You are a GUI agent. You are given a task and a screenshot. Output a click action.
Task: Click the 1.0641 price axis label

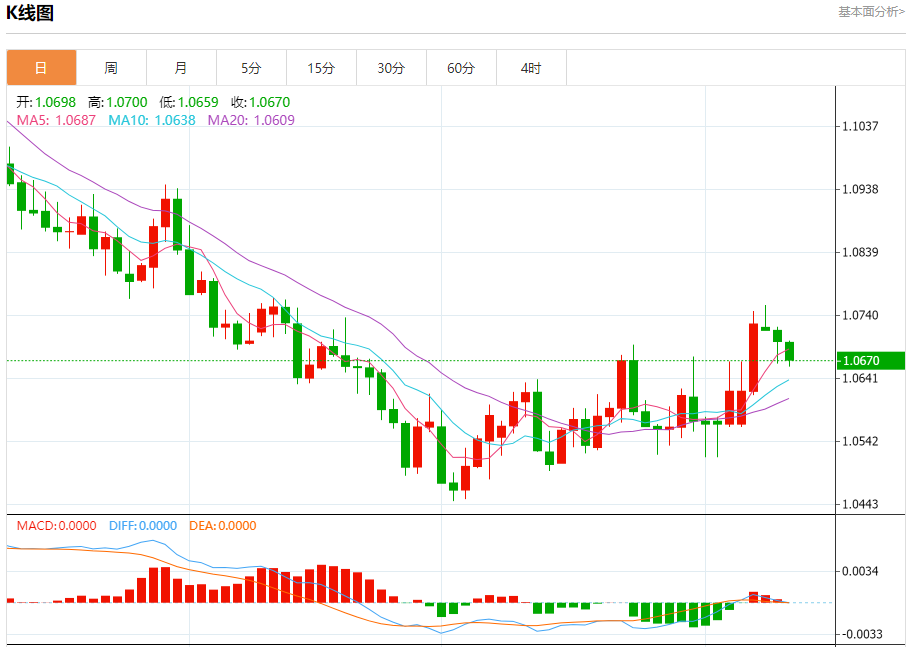[861, 378]
